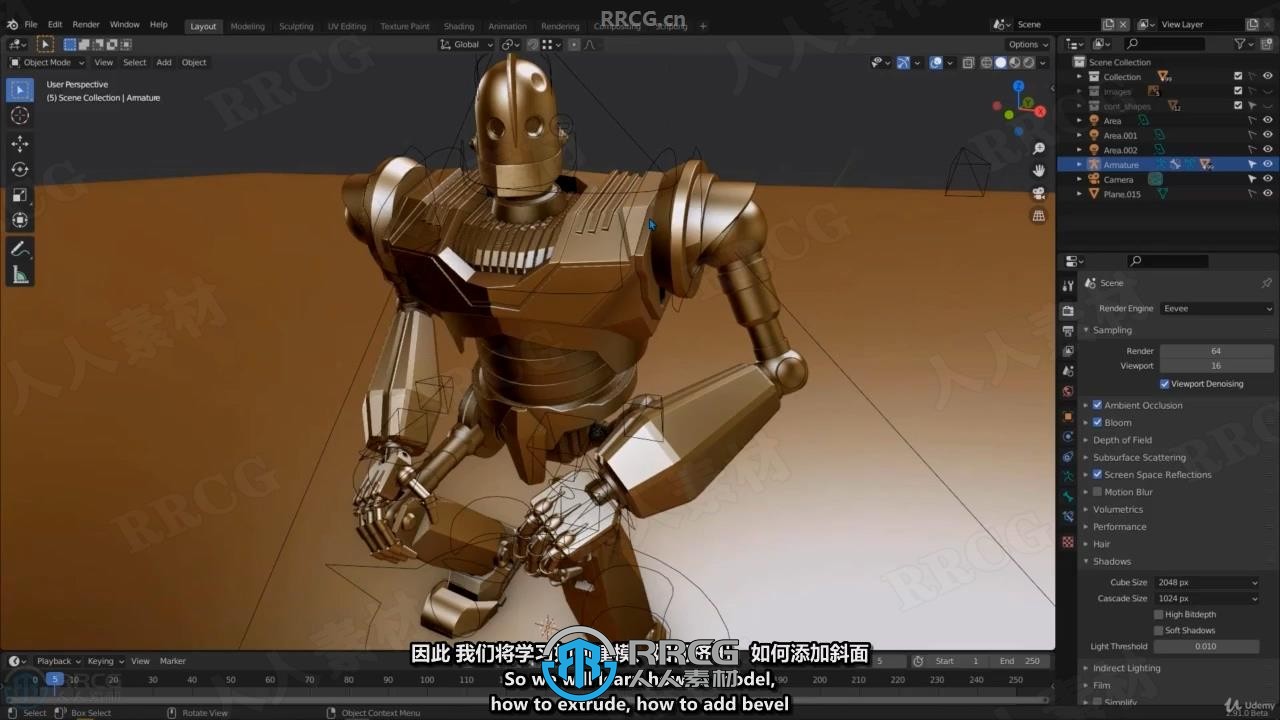Viewport: 1280px width, 720px height.
Task: Switch to solid viewport shading
Action: [1000, 62]
